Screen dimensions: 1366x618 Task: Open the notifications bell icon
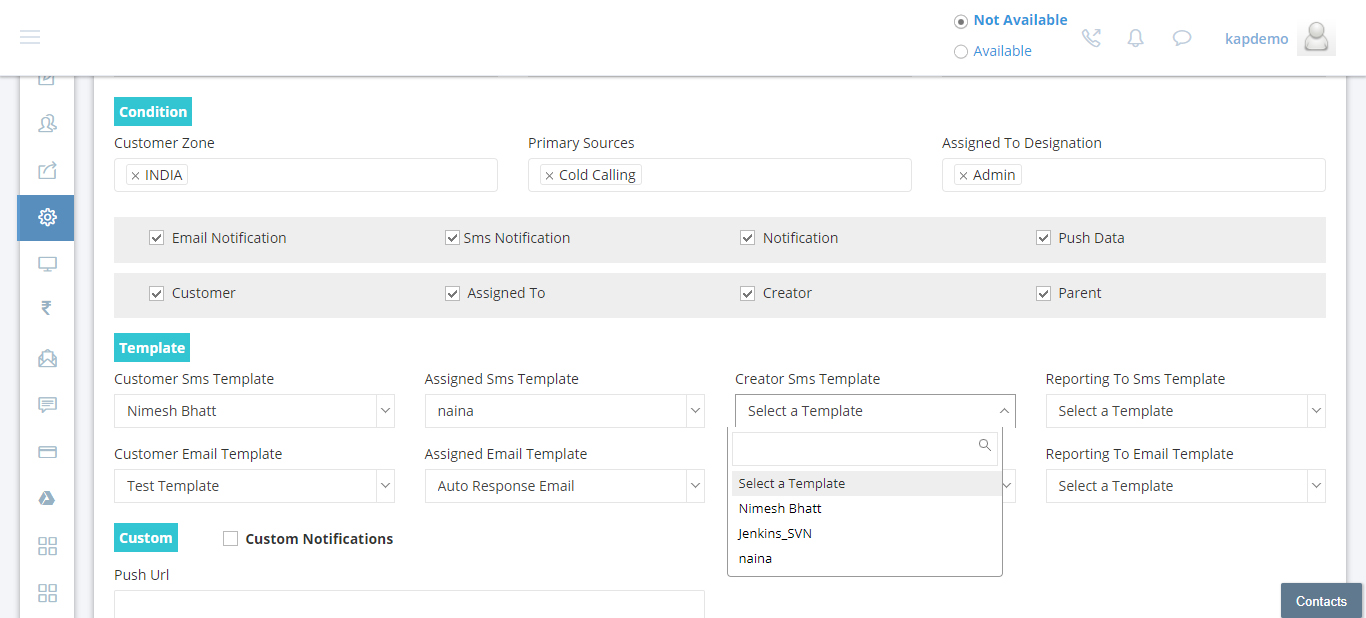(x=1135, y=38)
